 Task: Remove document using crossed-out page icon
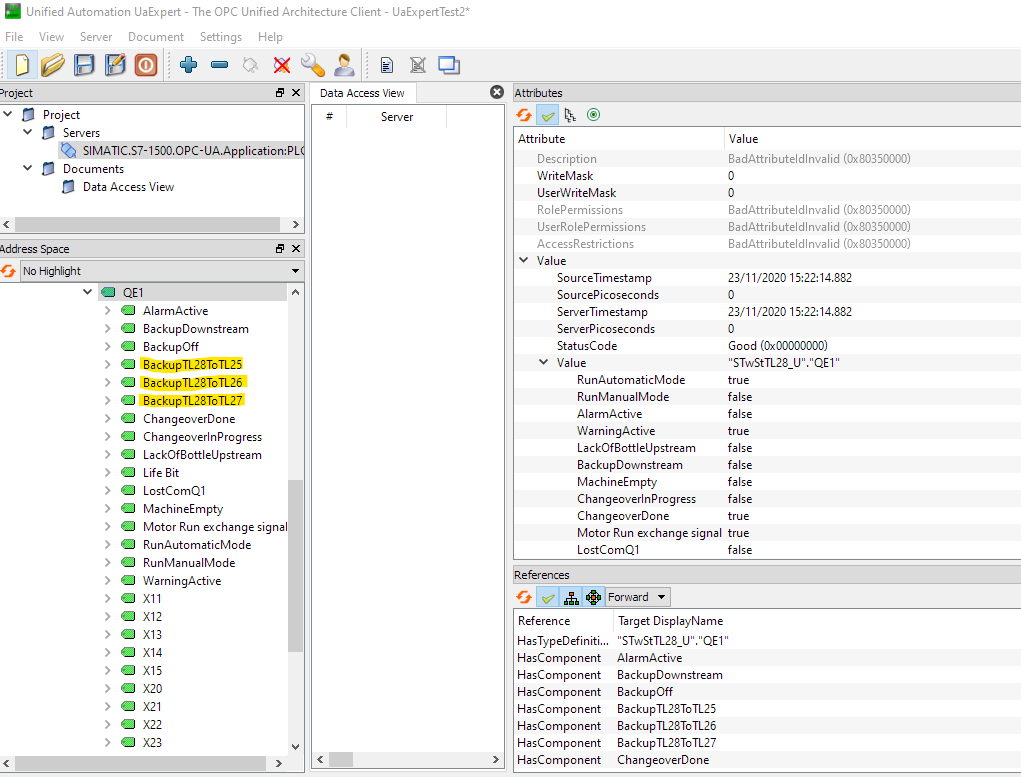pyautogui.click(x=418, y=65)
